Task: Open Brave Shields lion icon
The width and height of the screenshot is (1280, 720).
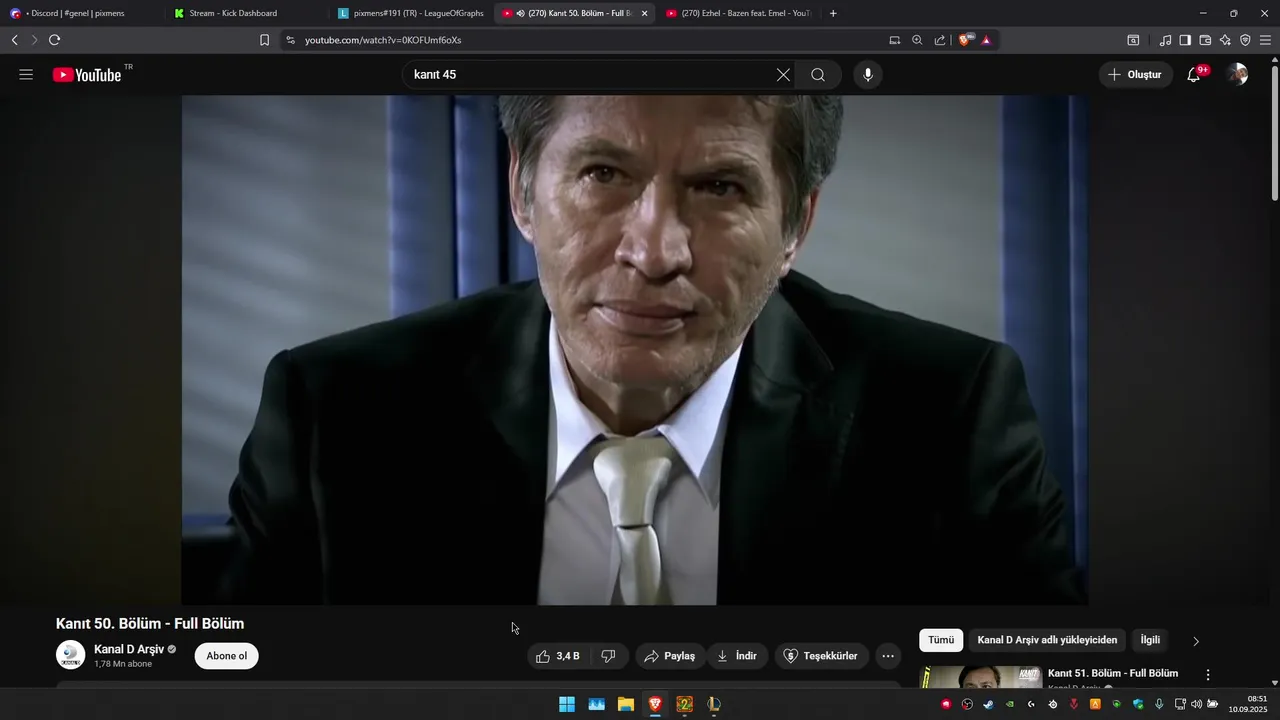Action: [964, 40]
